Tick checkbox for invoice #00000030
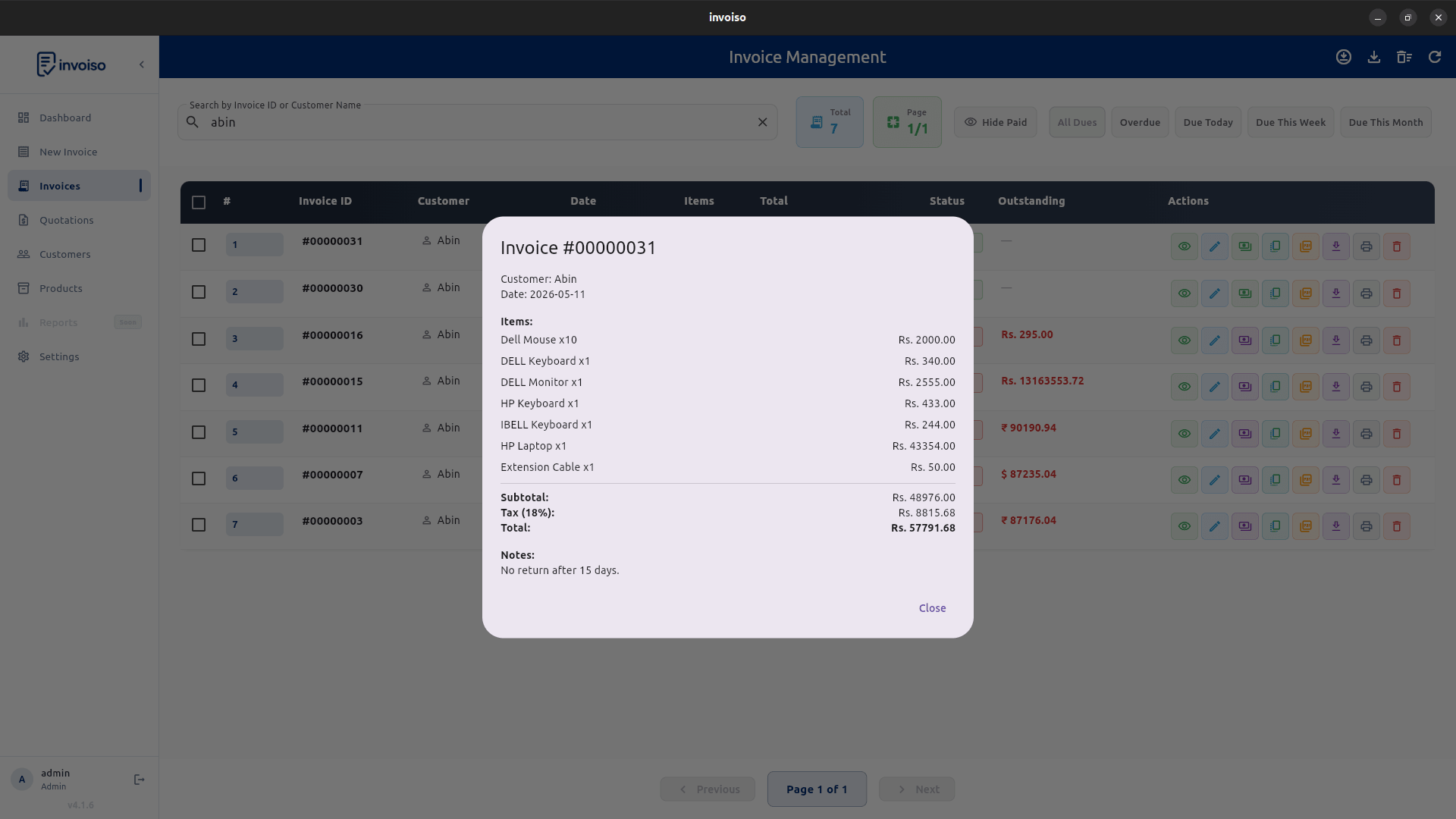1456x819 pixels. (x=199, y=292)
